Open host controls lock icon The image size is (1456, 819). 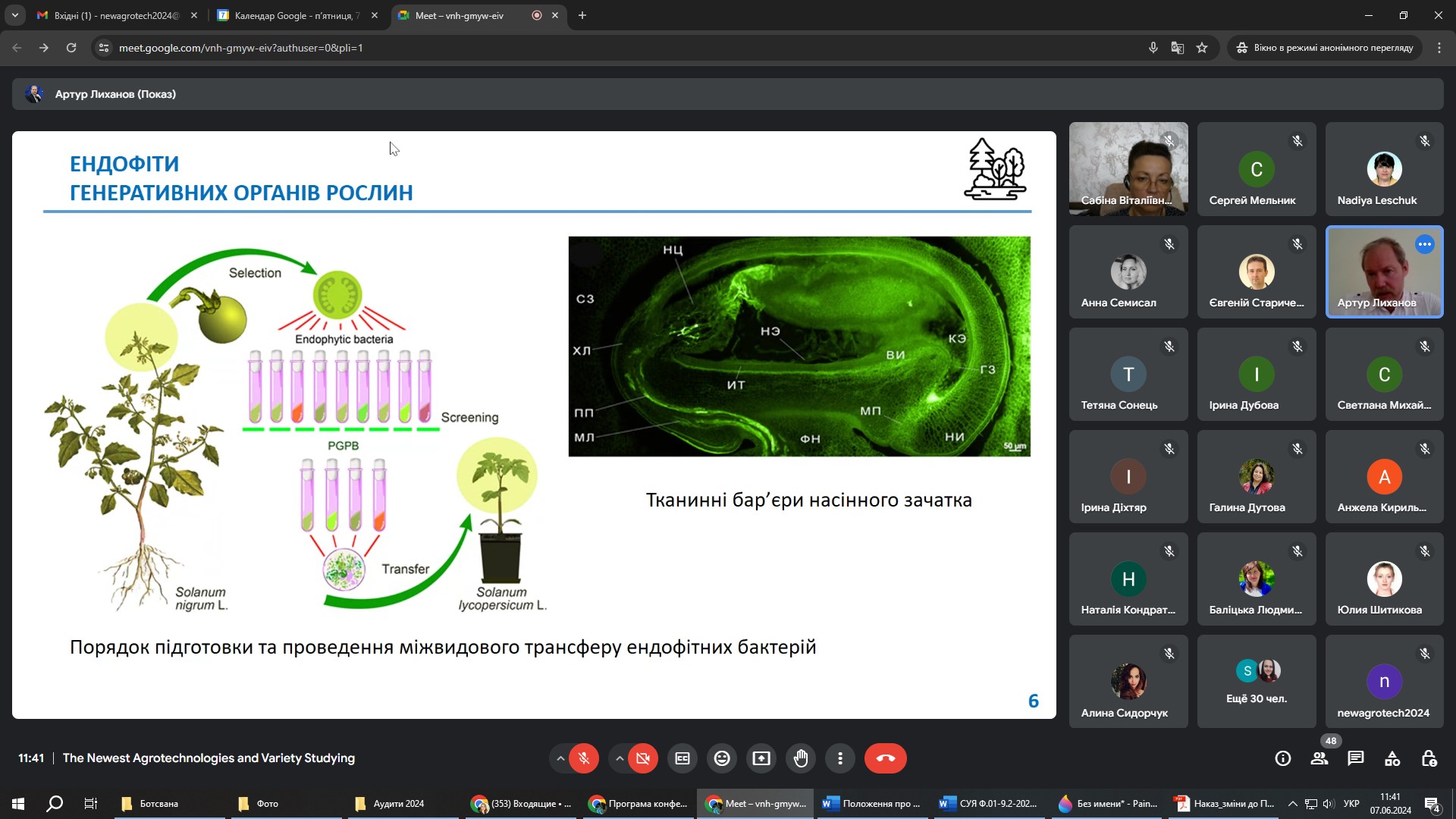(x=1429, y=758)
